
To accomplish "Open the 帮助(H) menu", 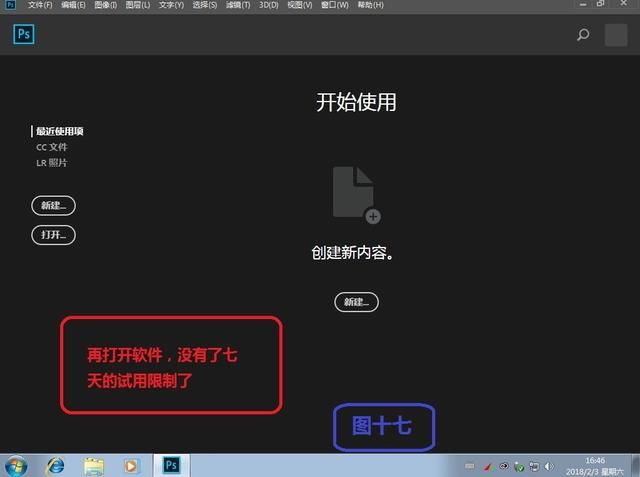I will [x=370, y=5].
